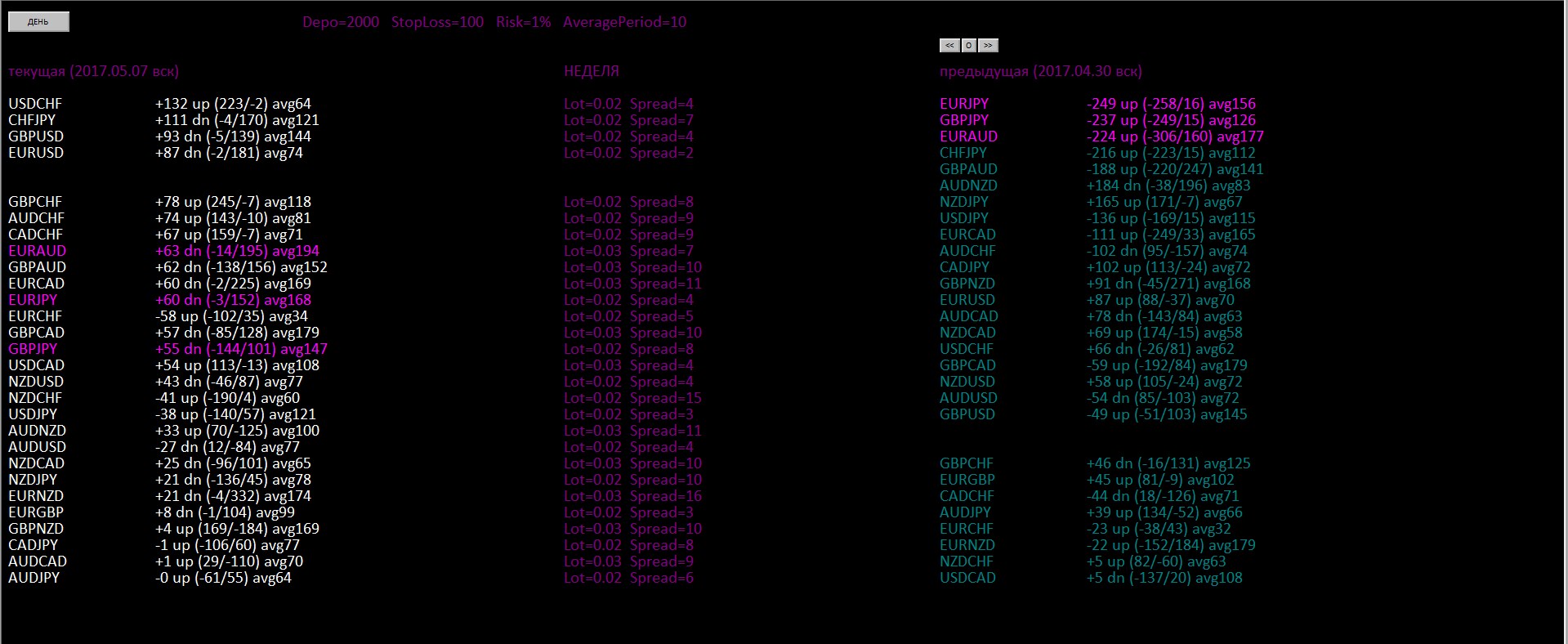The height and width of the screenshot is (644, 1568).
Task: Select the value +54 up (113/-13) avg108
Action: click(x=237, y=365)
